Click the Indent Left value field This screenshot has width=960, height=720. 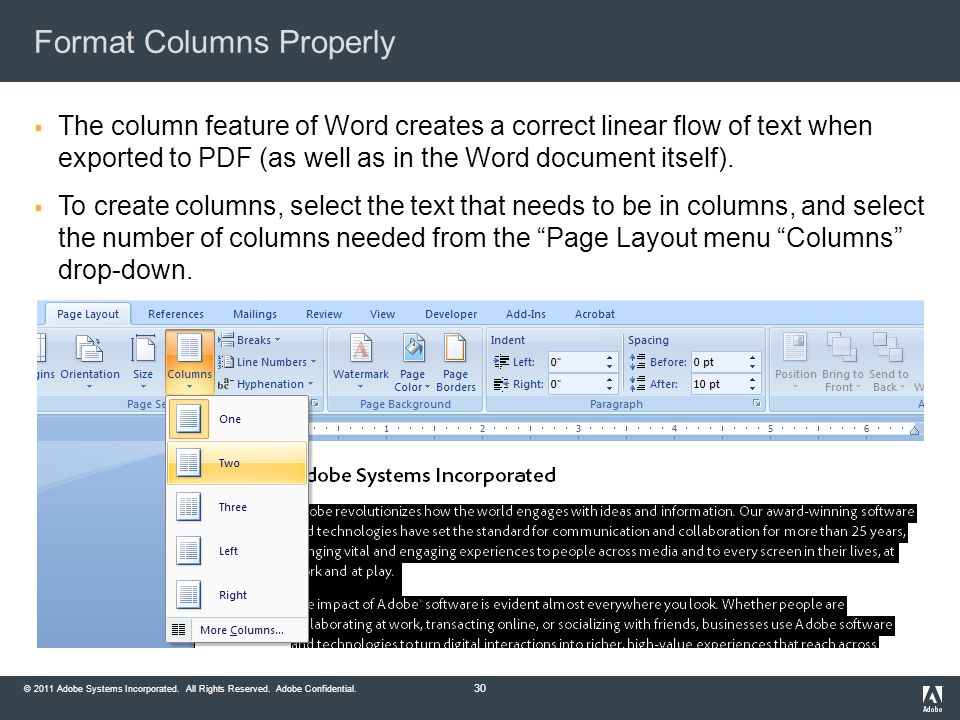(576, 362)
